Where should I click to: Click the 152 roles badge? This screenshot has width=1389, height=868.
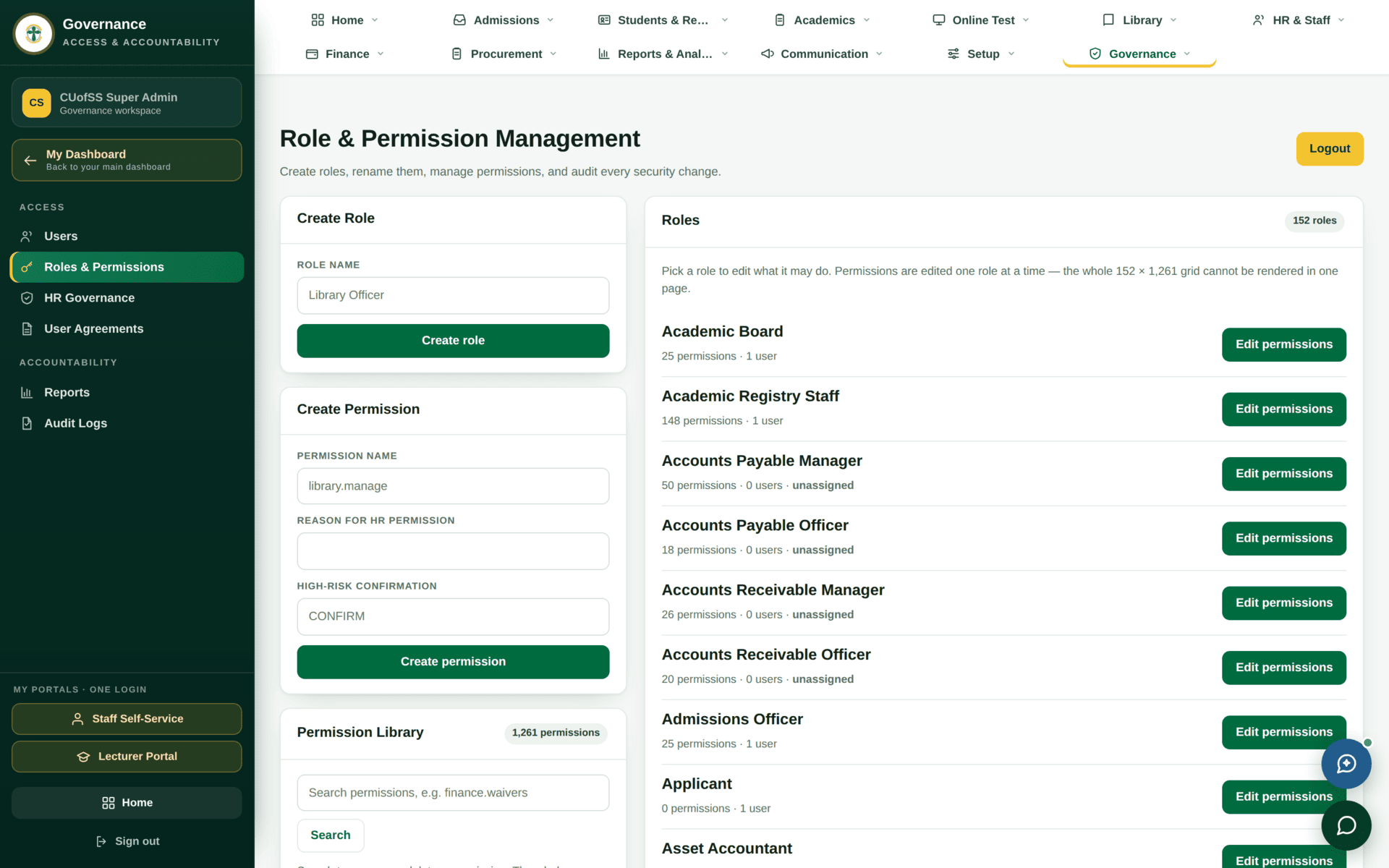[1314, 221]
